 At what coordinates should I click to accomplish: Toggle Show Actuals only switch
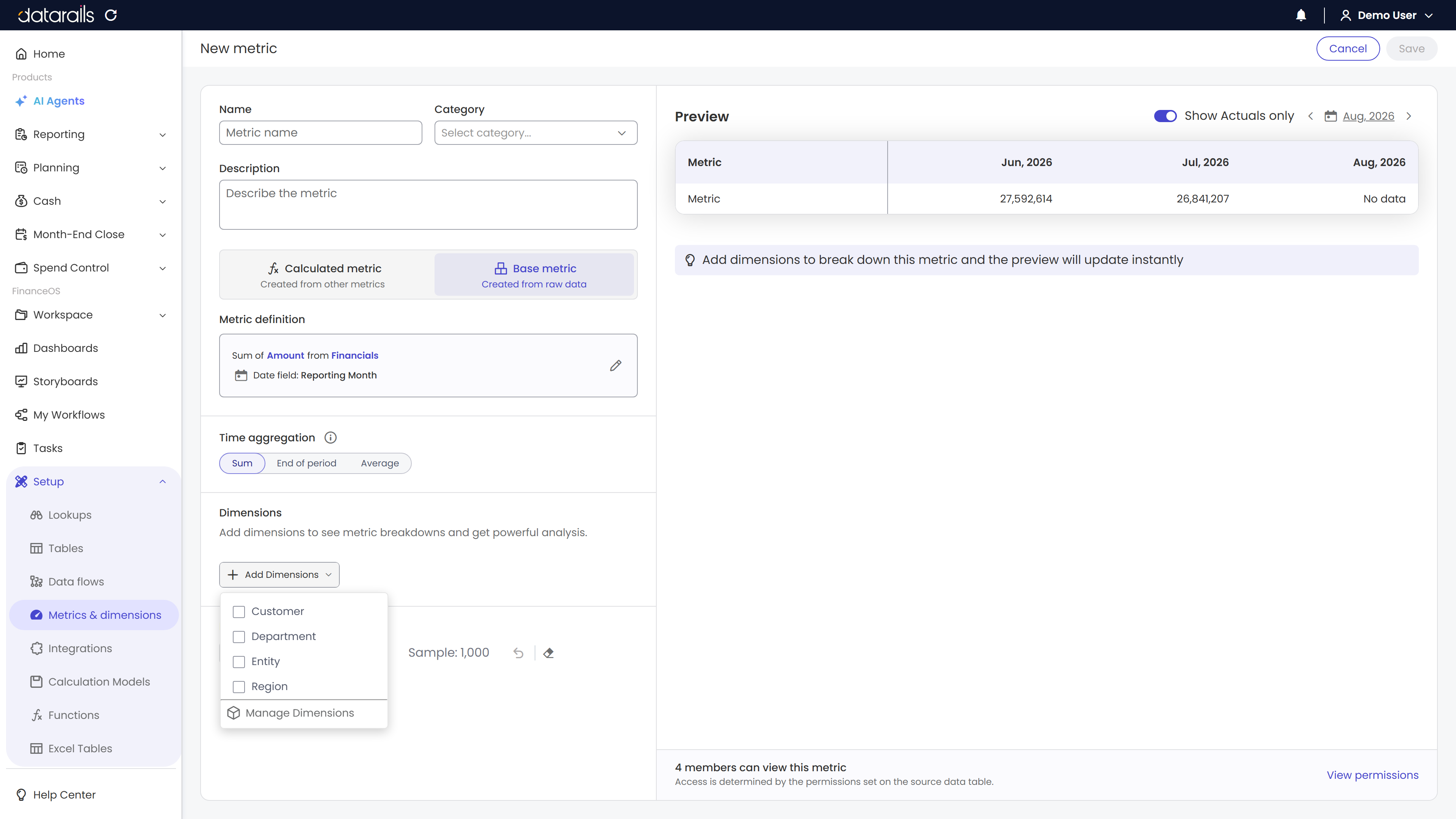coord(1166,116)
